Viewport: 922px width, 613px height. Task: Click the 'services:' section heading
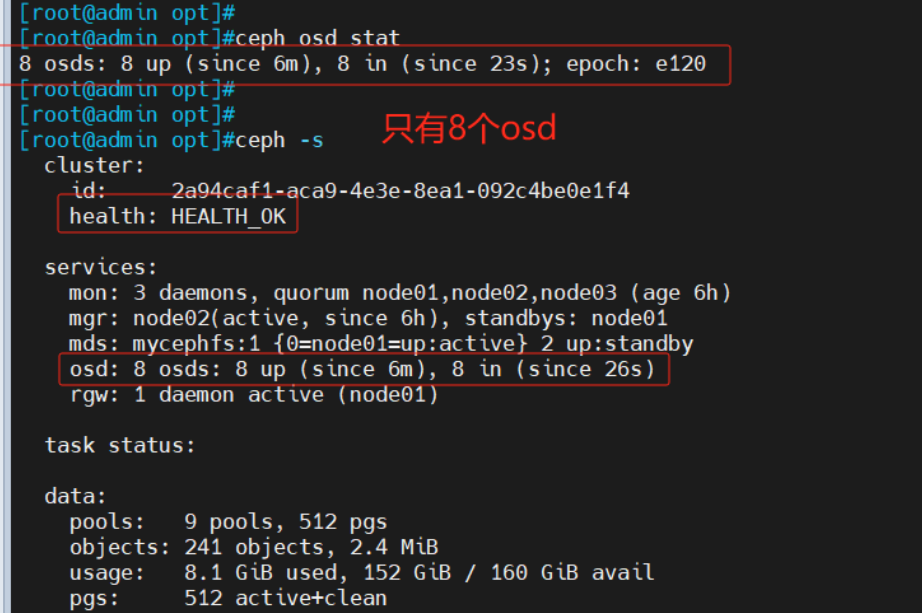coord(101,268)
